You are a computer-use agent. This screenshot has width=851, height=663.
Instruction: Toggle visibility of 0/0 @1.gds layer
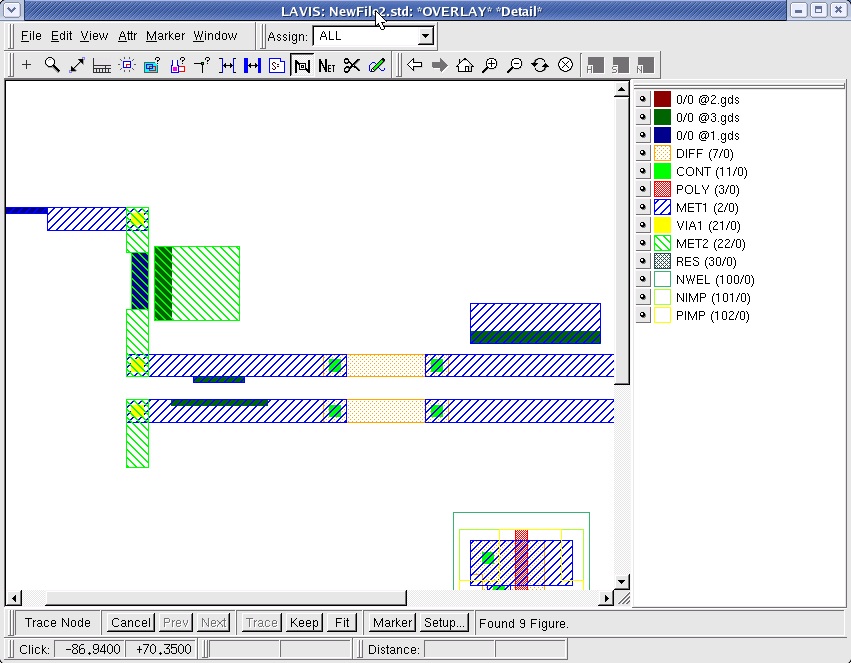pos(643,135)
